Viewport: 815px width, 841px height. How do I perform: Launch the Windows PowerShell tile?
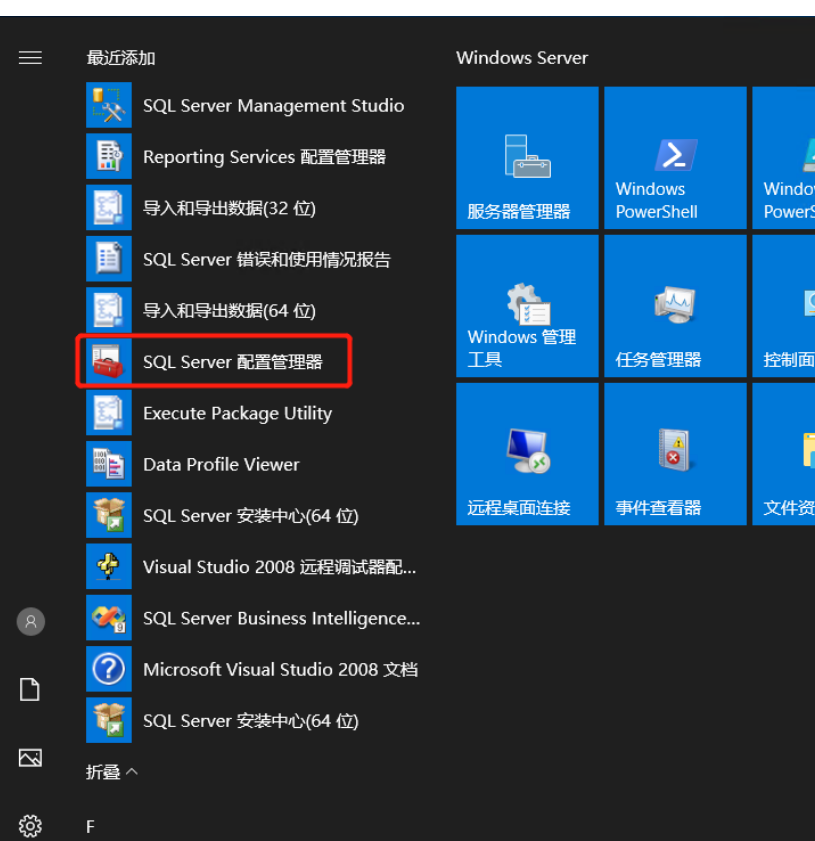[675, 158]
